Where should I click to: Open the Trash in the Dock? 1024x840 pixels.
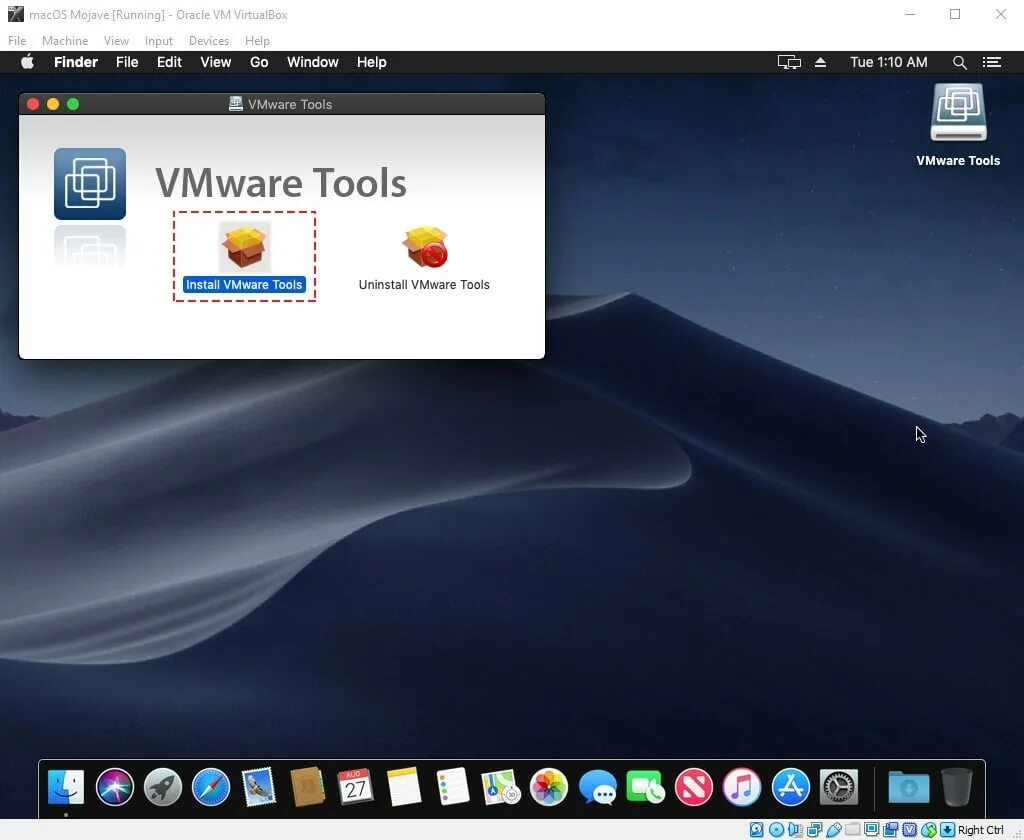point(957,786)
